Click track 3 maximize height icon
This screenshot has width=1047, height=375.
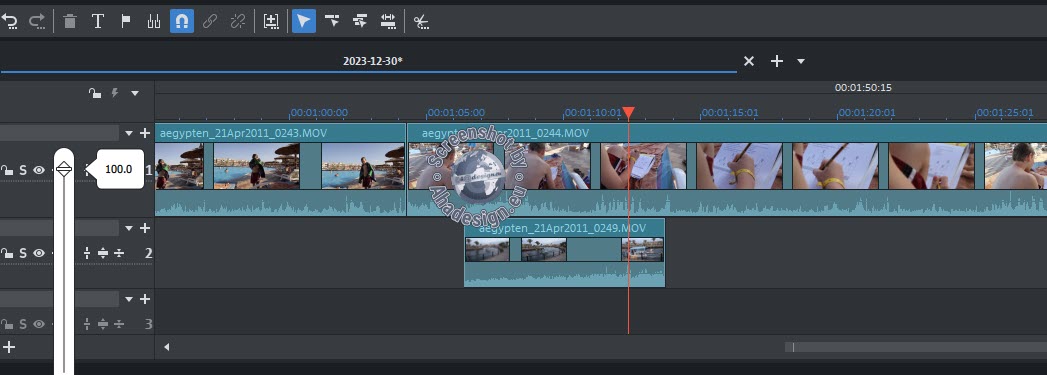click(x=119, y=324)
